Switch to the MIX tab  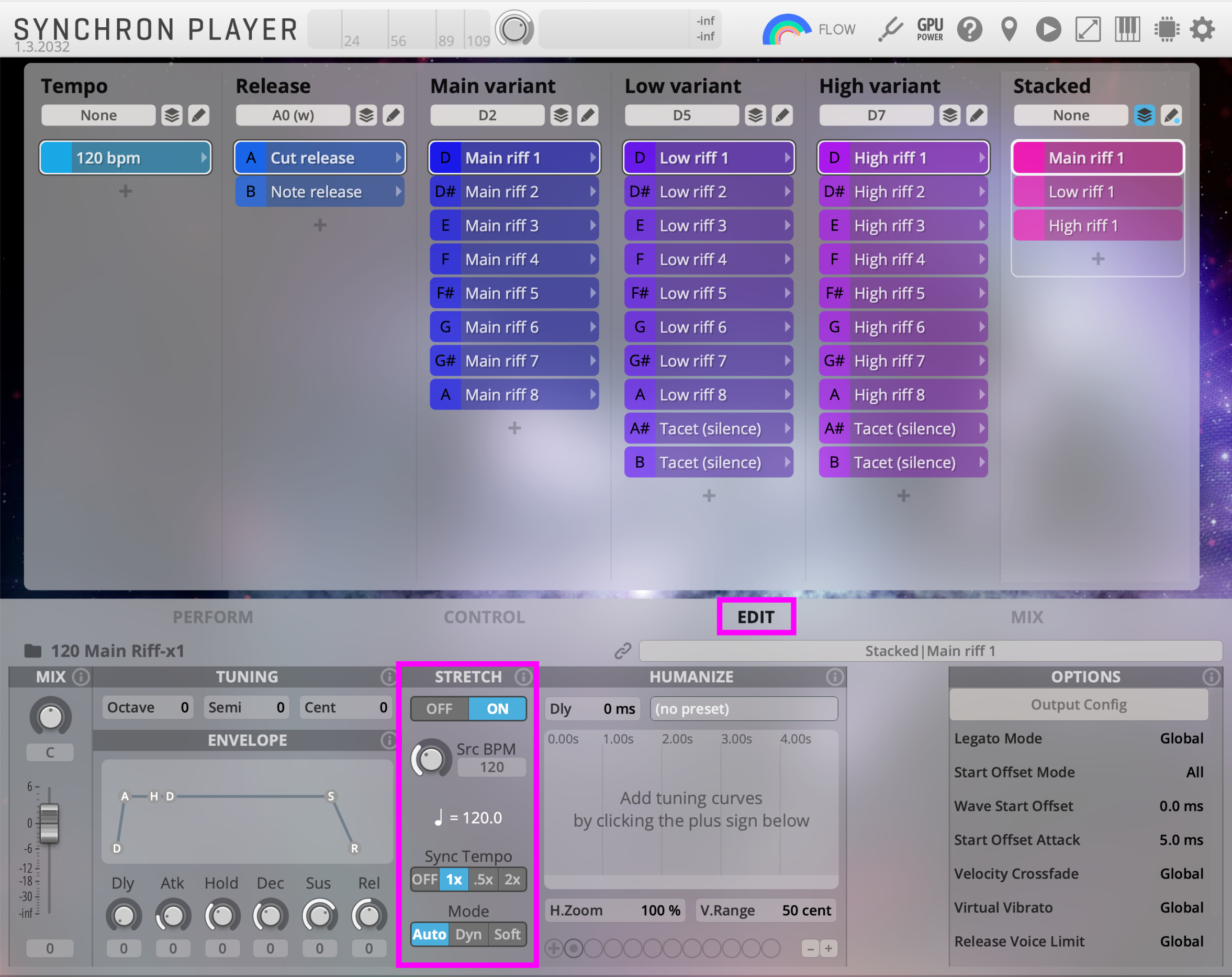[x=1027, y=617]
